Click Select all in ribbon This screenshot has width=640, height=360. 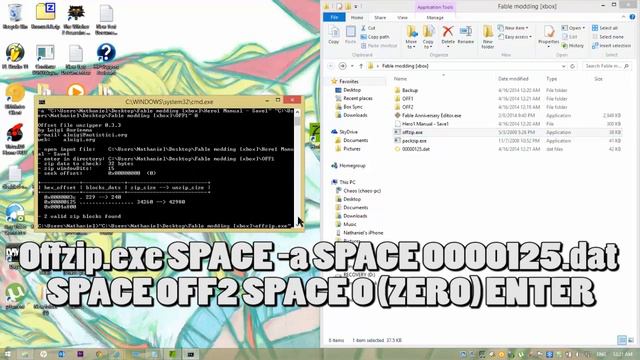click(605, 28)
